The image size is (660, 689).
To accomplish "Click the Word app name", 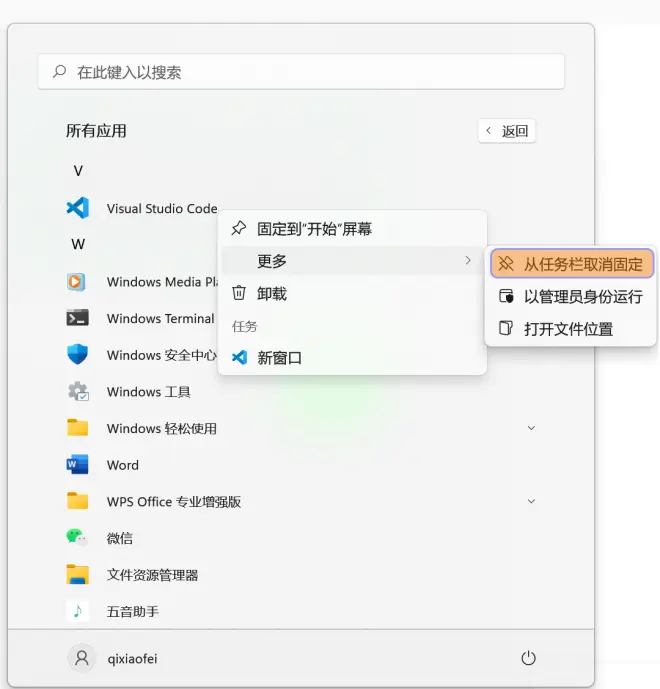I will click(123, 465).
